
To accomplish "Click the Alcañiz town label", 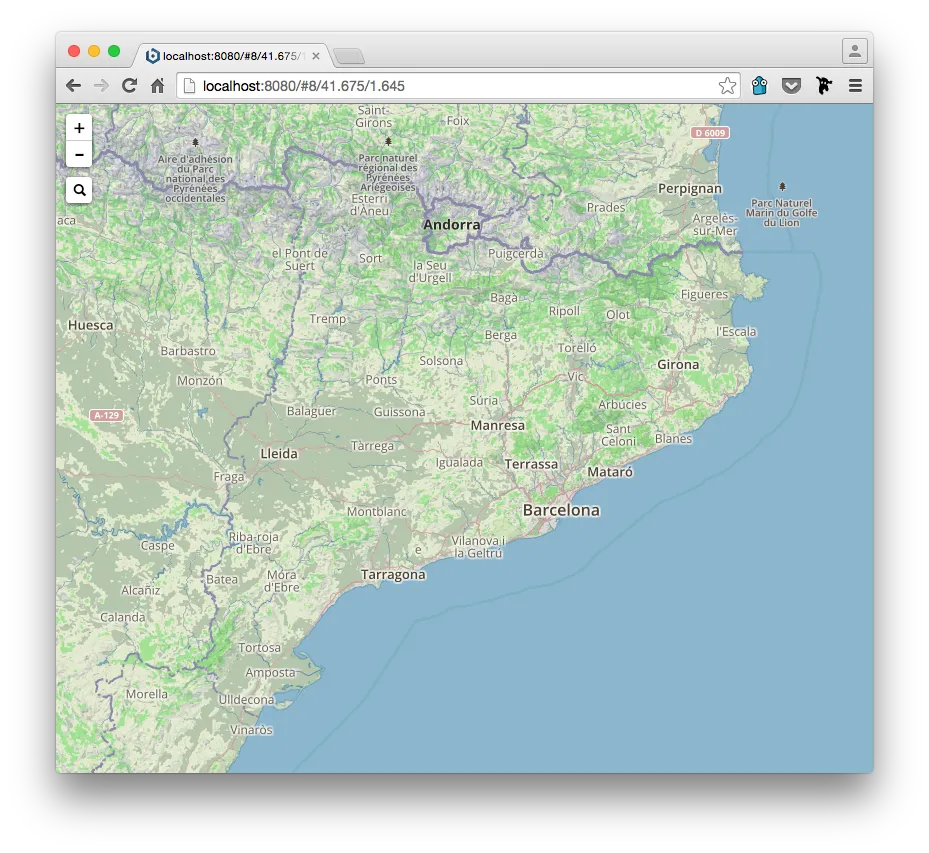I will coord(140,590).
